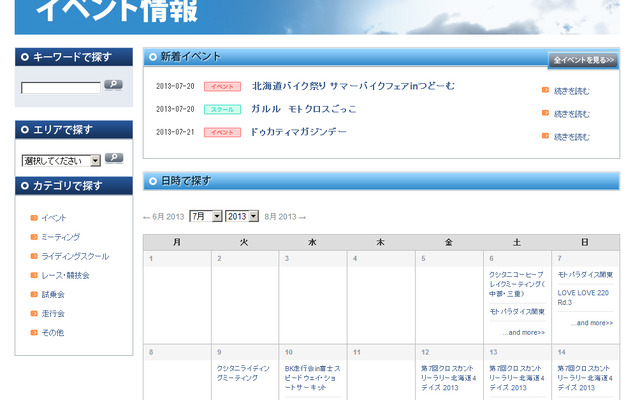Click the date 2013-07-21 in new events

tap(175, 132)
